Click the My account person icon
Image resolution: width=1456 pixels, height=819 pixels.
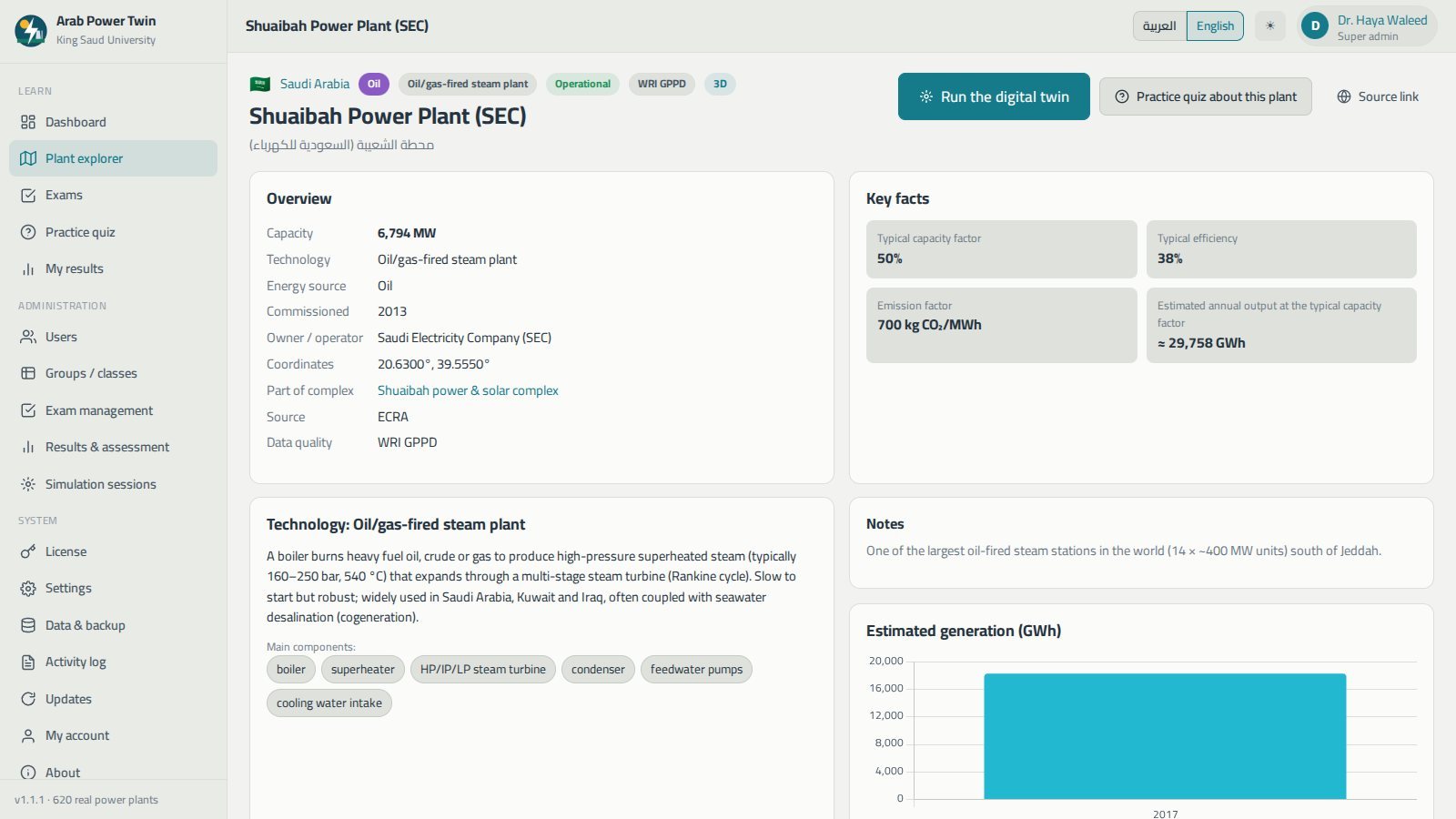pyautogui.click(x=28, y=735)
